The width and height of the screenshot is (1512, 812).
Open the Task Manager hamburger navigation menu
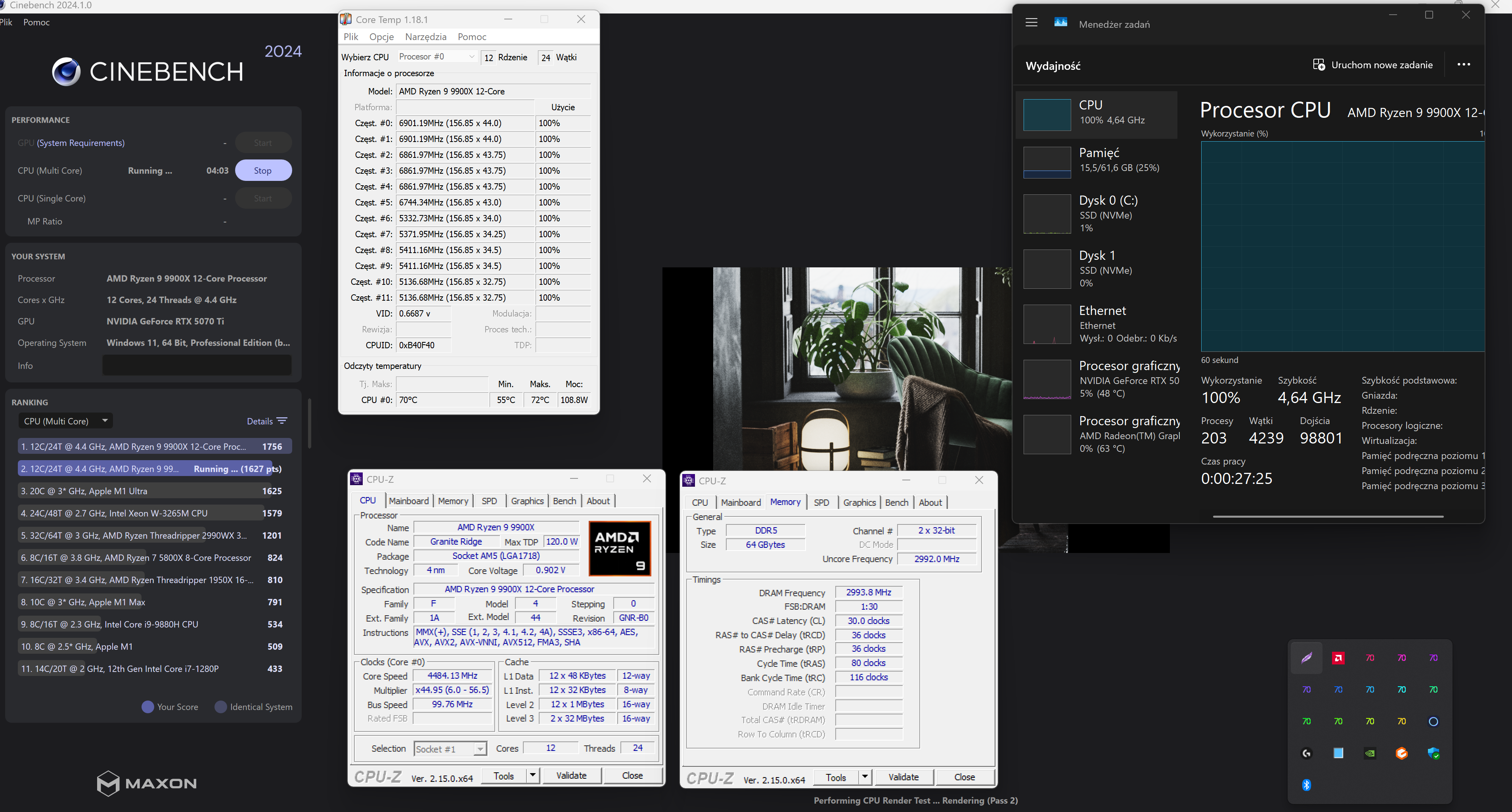coord(1031,23)
